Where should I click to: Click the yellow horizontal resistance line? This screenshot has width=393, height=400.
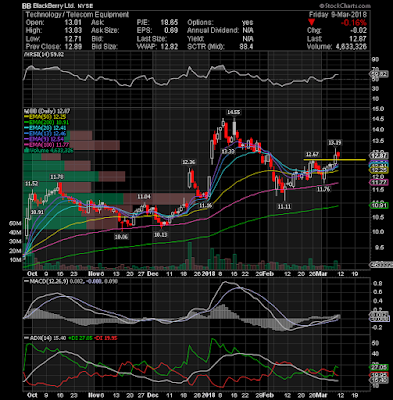point(334,160)
